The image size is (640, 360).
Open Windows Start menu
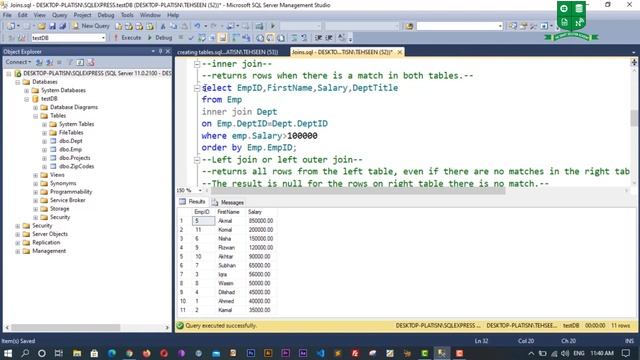8,353
